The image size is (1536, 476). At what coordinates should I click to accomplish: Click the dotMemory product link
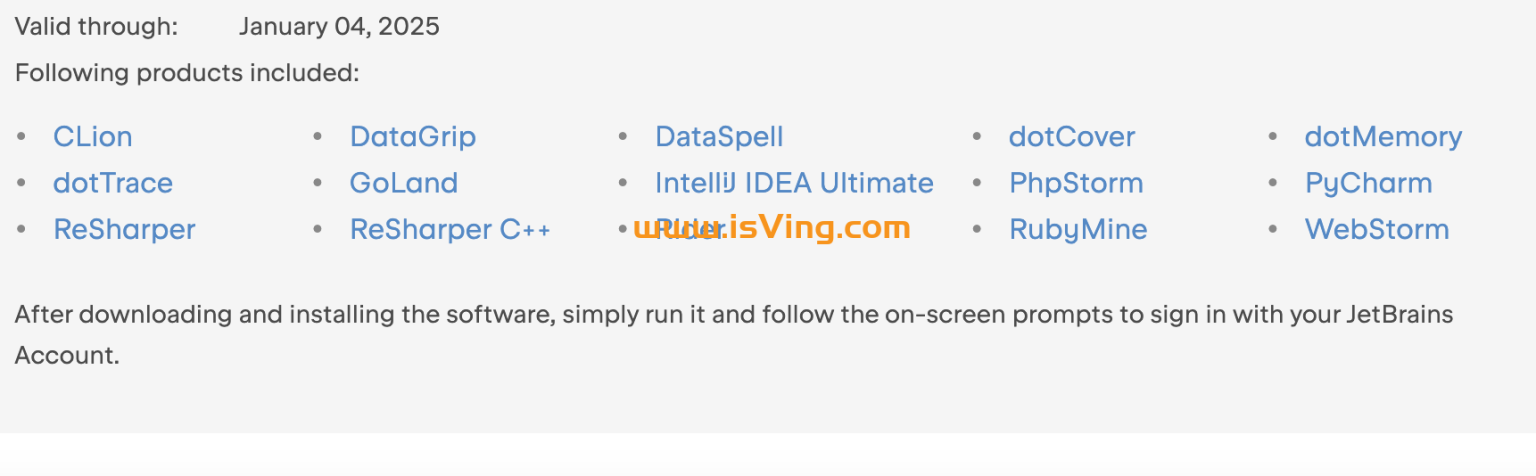(x=1382, y=137)
